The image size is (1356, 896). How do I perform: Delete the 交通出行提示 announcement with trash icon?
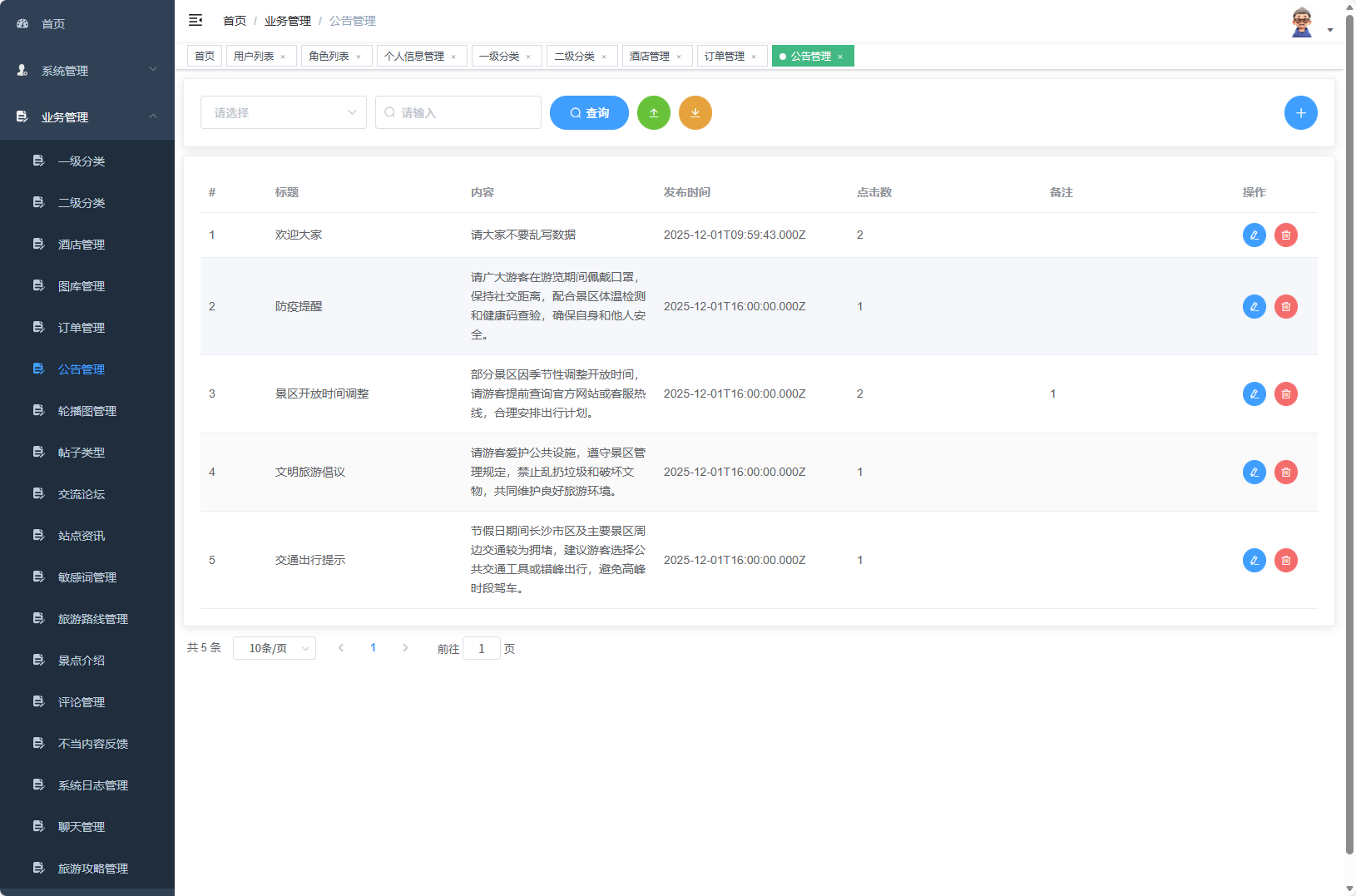pos(1286,560)
